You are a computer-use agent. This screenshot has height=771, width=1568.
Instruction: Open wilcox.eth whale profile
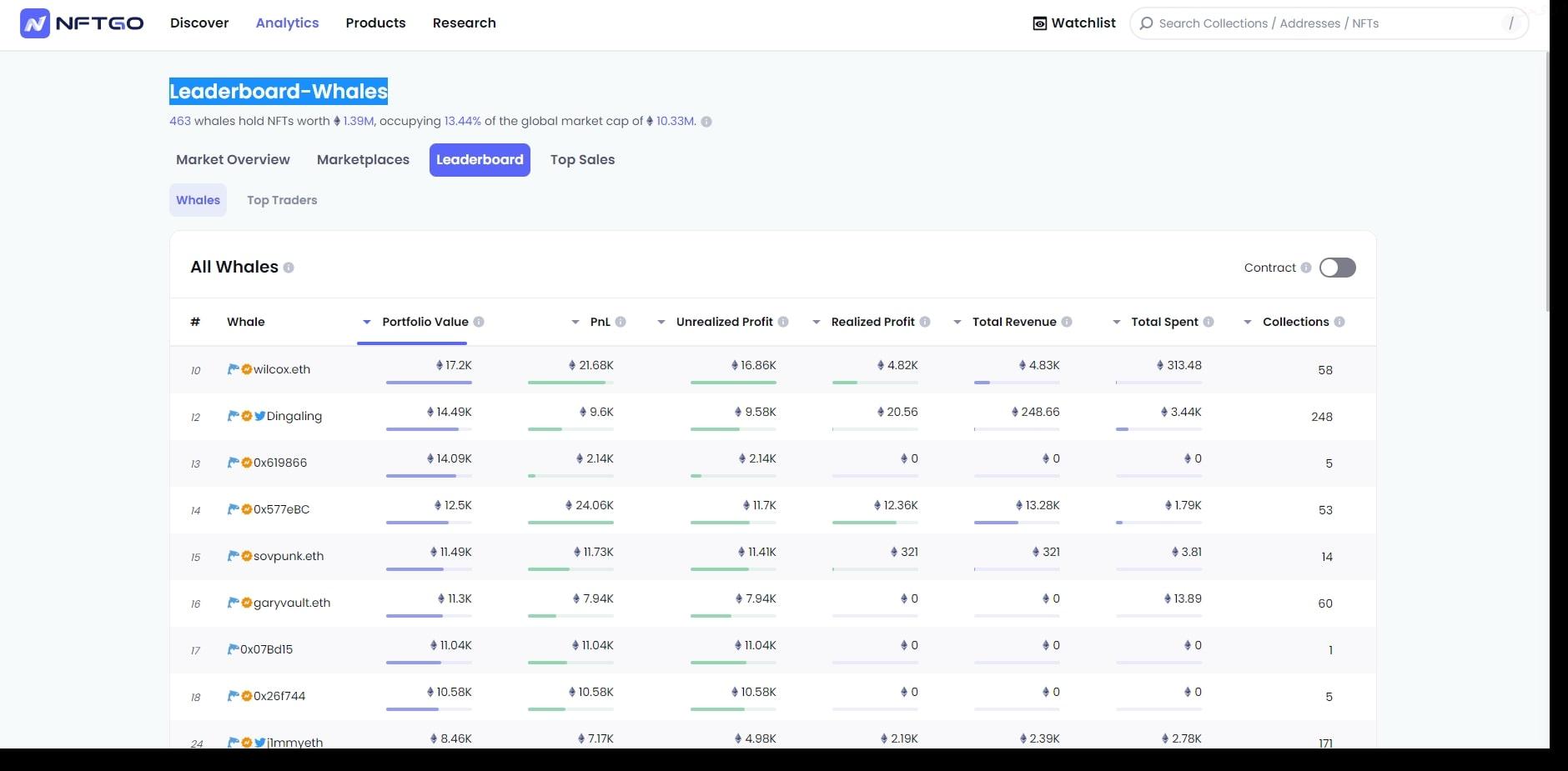(x=282, y=369)
